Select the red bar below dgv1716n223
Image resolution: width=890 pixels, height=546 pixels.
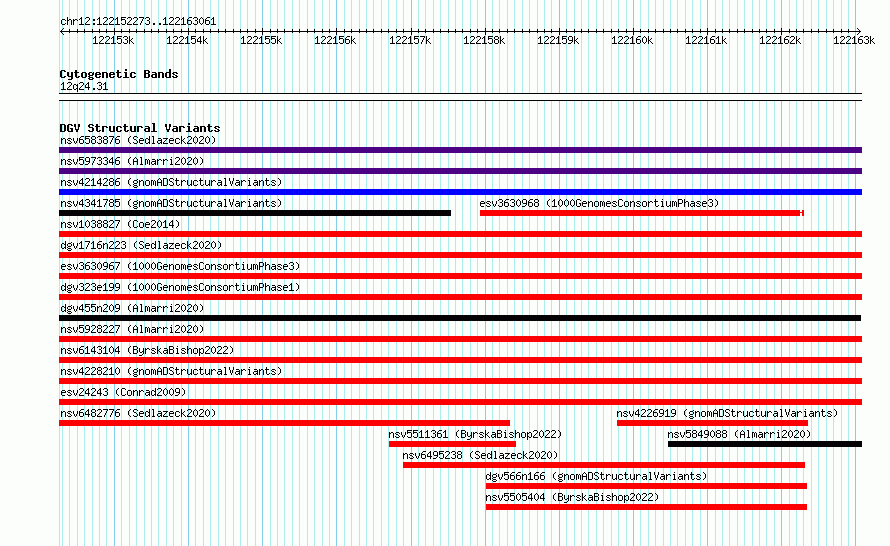click(460, 255)
